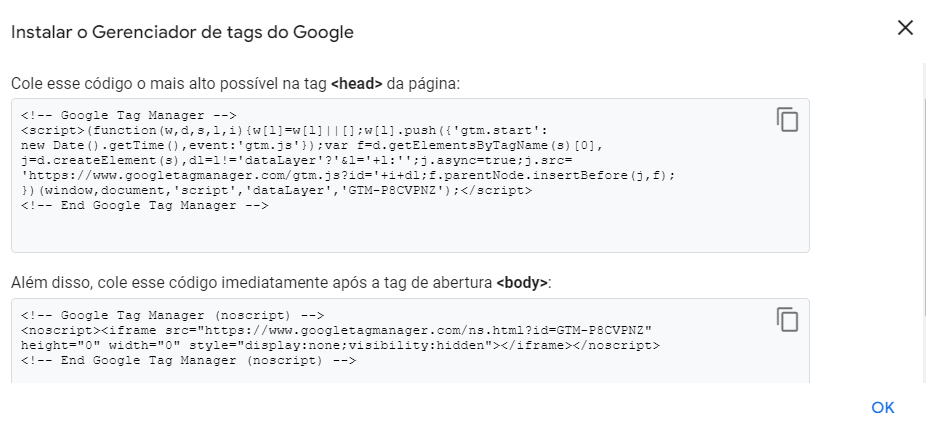
Task: Click inside the head code snippet box
Action: point(410,175)
